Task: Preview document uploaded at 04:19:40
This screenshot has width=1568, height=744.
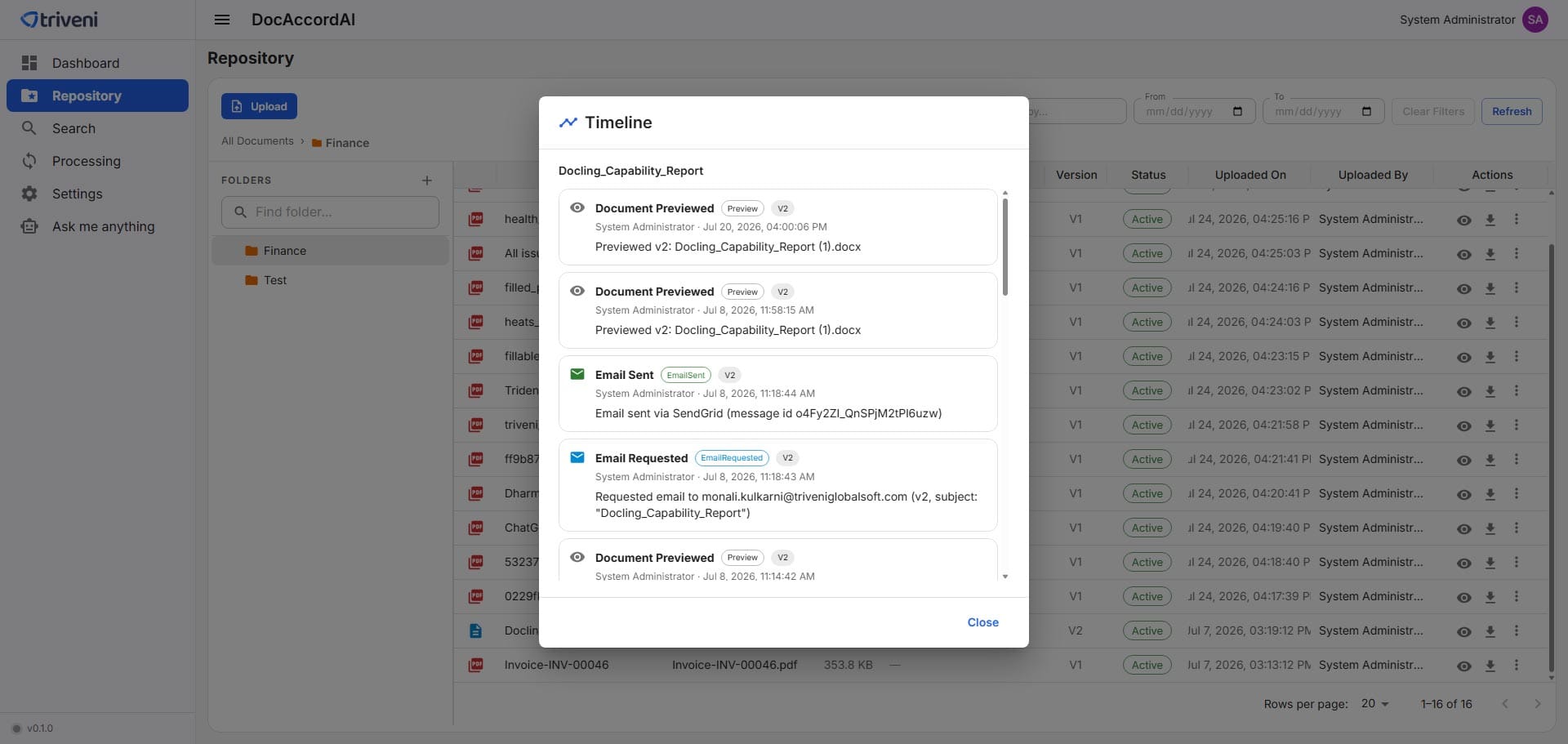Action: tap(1464, 528)
